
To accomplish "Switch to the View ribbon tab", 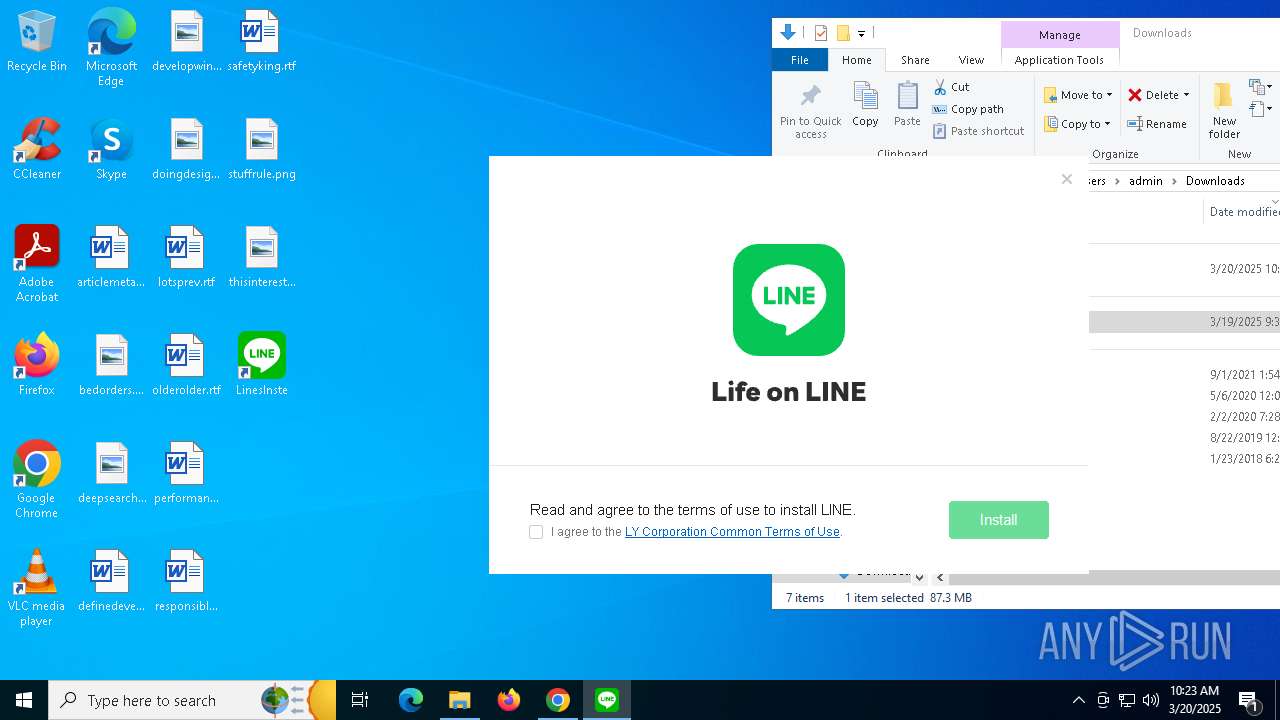I will 971,60.
